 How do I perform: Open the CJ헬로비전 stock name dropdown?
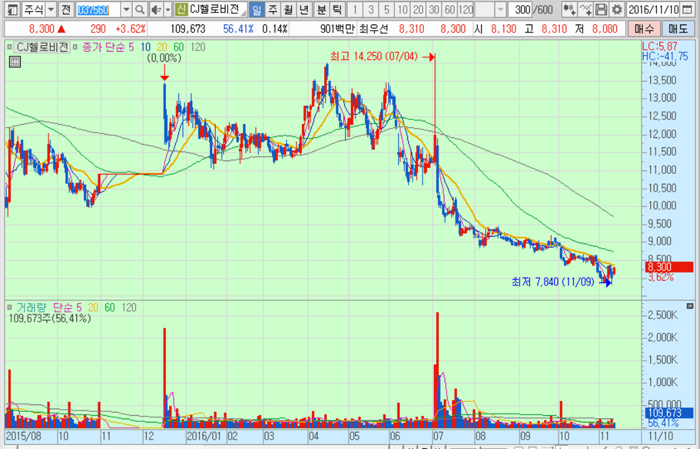pos(240,9)
